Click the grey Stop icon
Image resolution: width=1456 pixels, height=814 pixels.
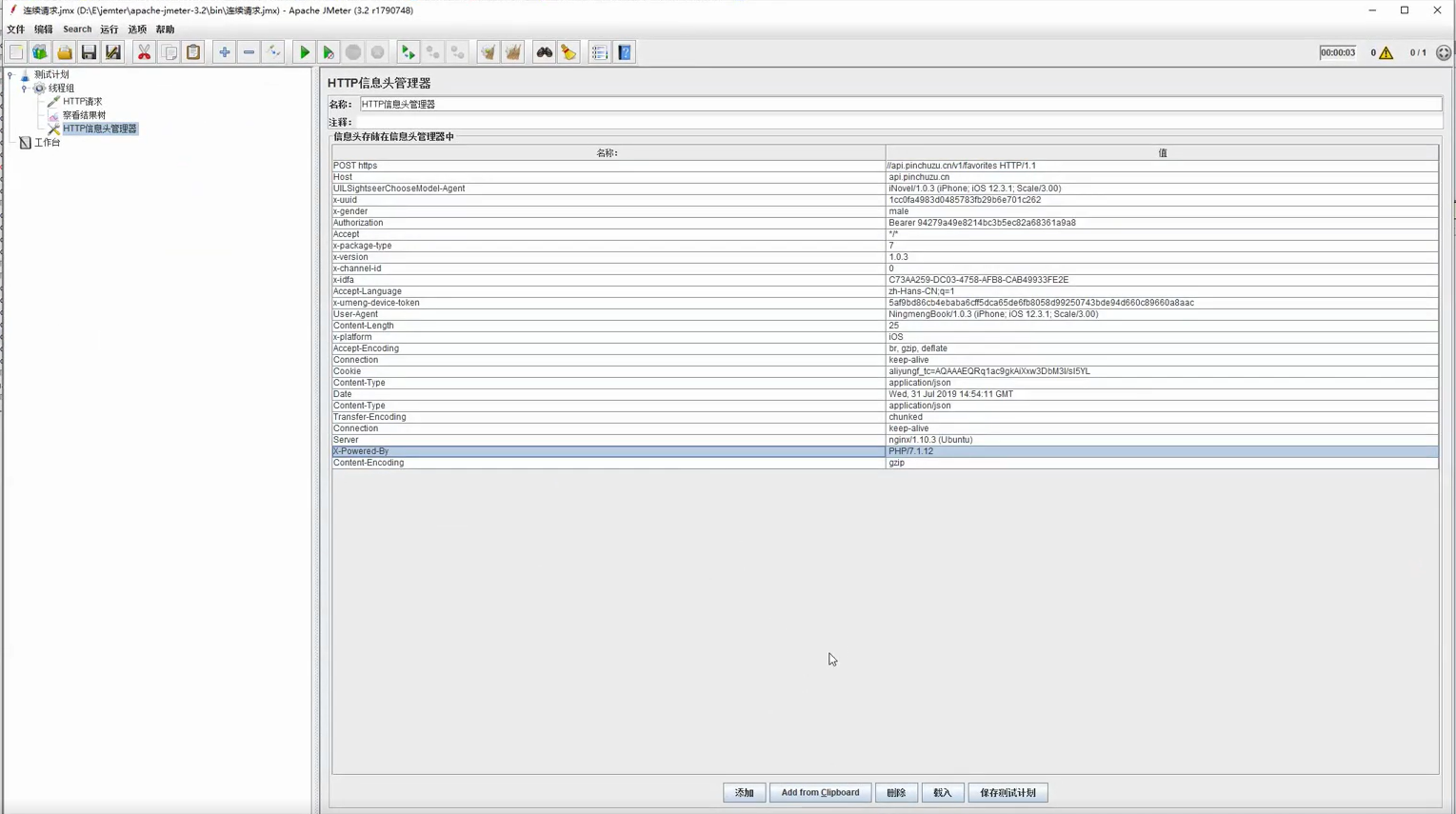pos(353,52)
